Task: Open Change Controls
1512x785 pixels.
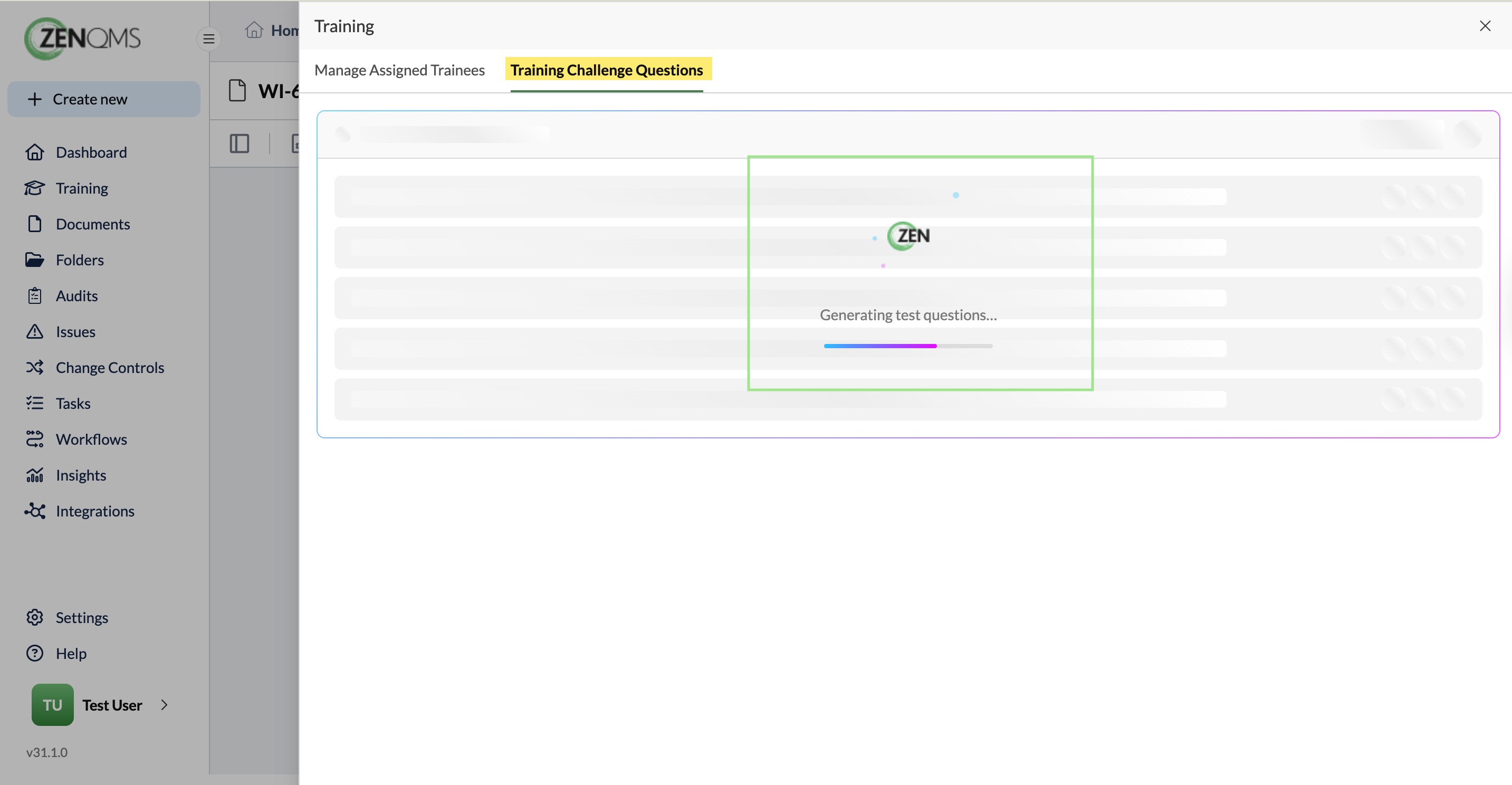Action: pyautogui.click(x=110, y=367)
